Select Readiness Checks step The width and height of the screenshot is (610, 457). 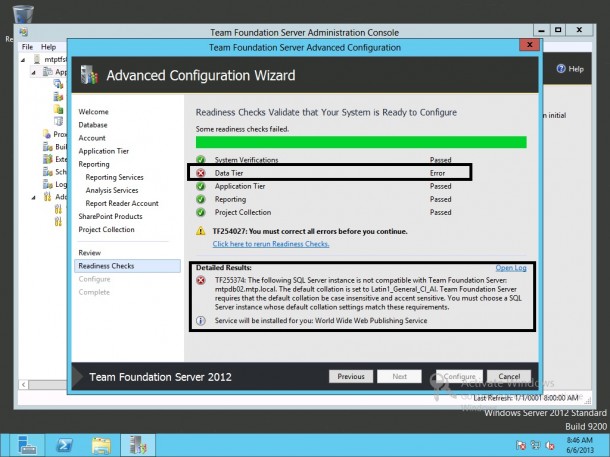(127, 266)
